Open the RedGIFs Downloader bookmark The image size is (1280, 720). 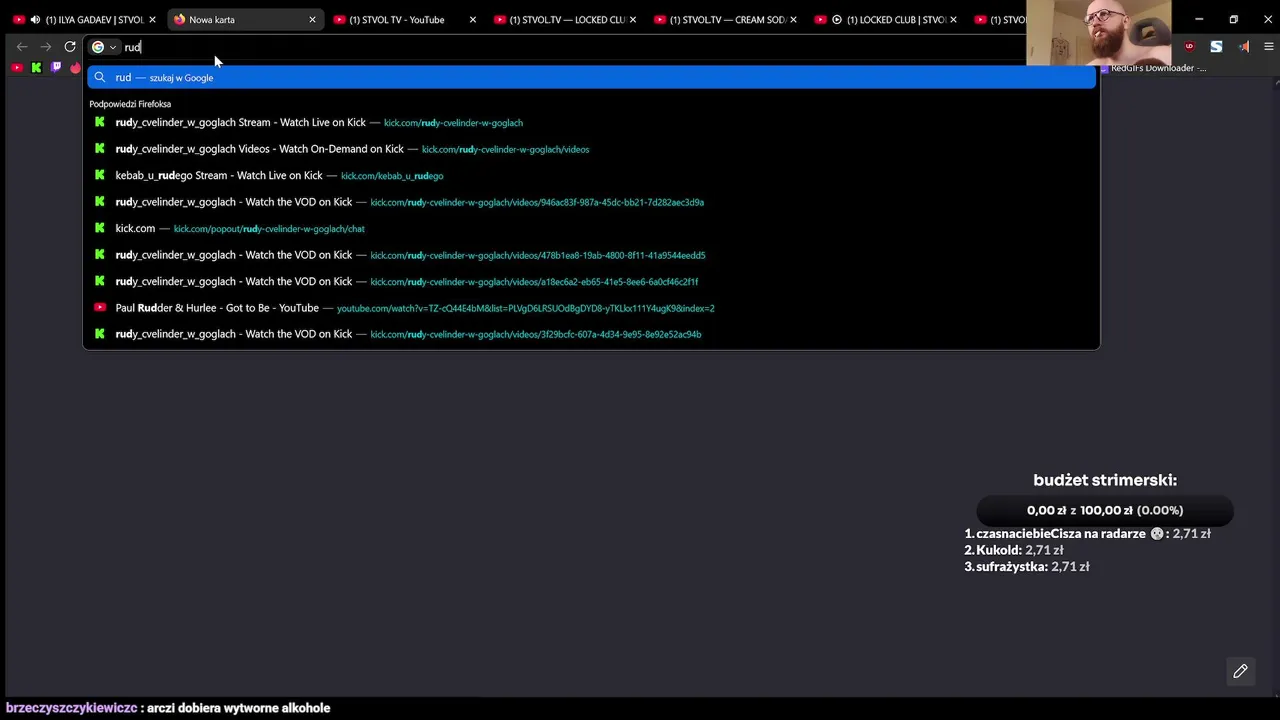coord(1153,68)
